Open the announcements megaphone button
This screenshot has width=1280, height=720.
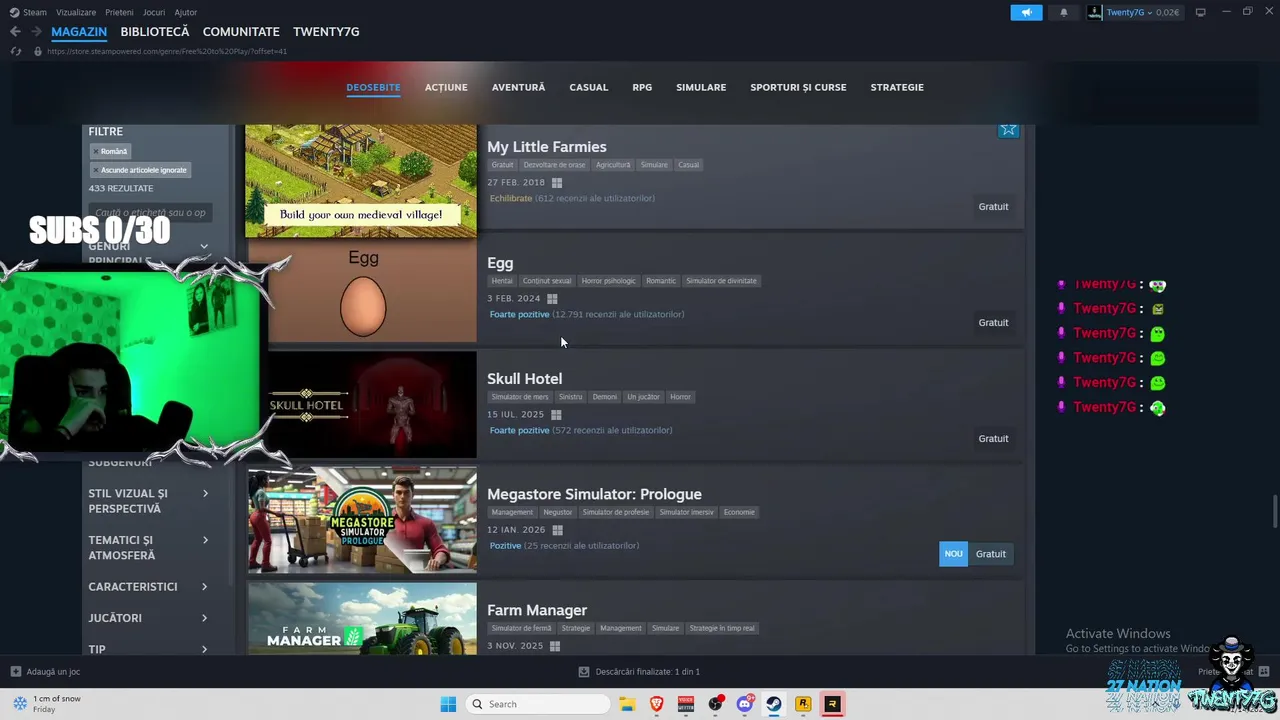click(1026, 12)
